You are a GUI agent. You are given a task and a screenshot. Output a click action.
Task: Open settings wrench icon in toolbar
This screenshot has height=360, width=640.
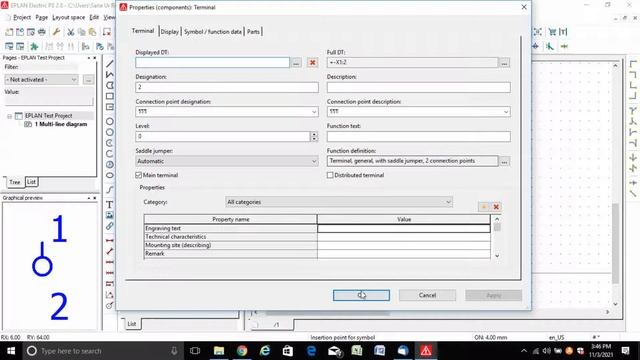point(56,32)
